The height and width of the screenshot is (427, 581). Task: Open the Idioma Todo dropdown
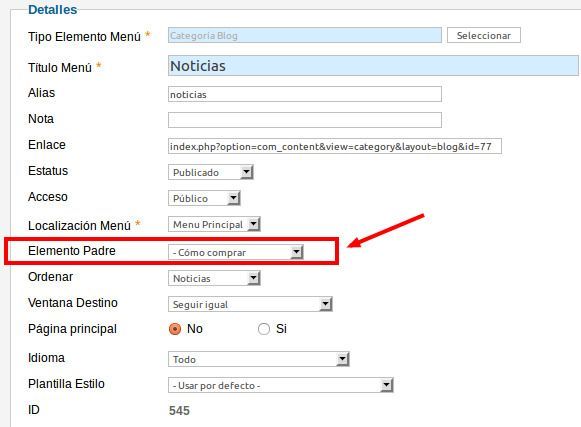259,359
